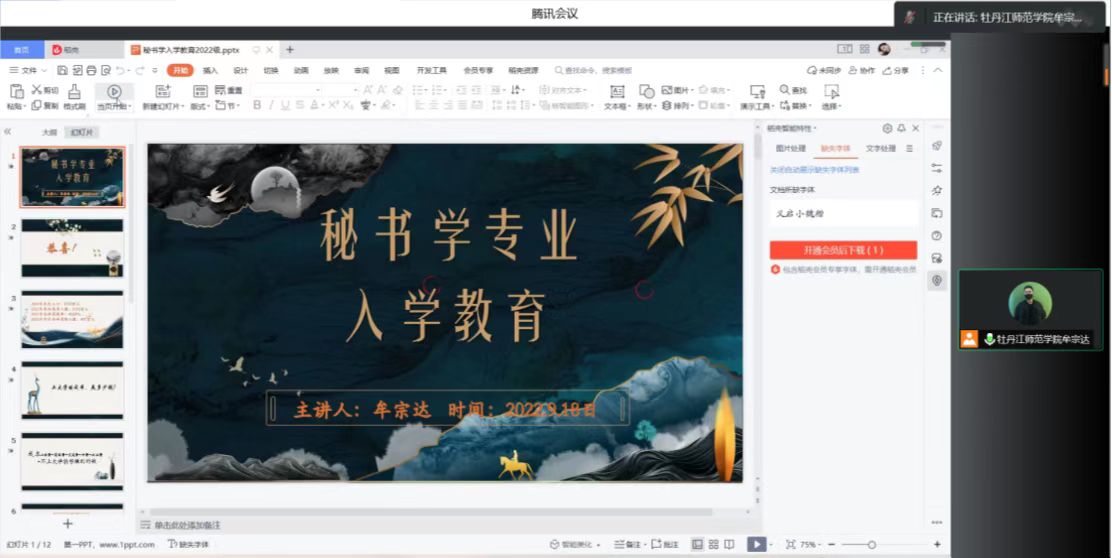This screenshot has height=558, width=1112.
Task: Click the Bold formatting icon
Action: pos(257,105)
